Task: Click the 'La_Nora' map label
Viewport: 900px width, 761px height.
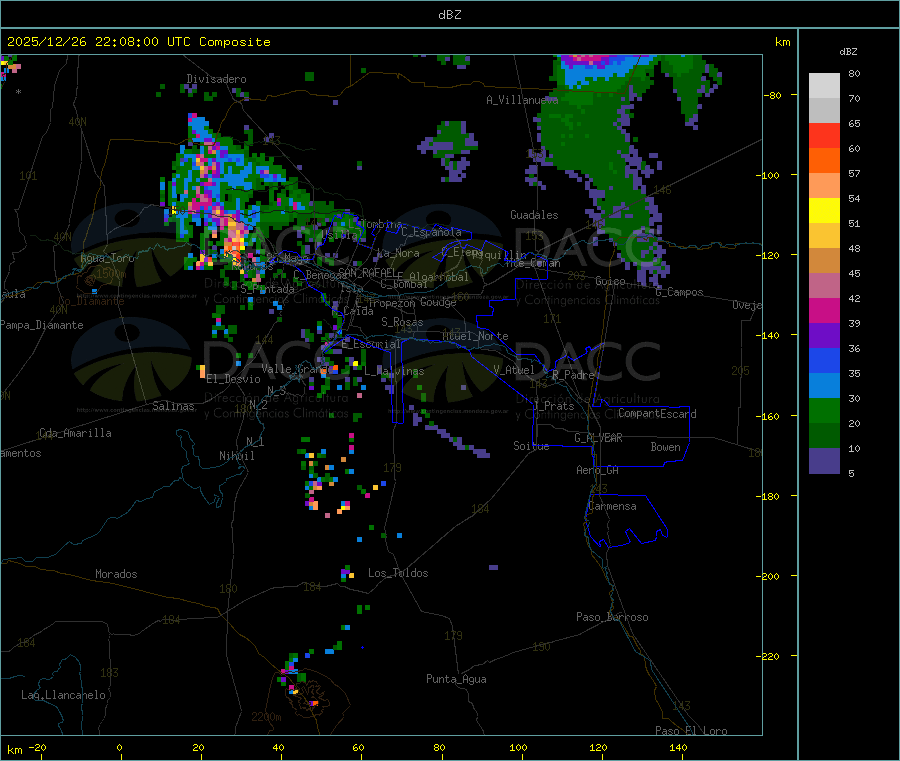Action: 398,253
